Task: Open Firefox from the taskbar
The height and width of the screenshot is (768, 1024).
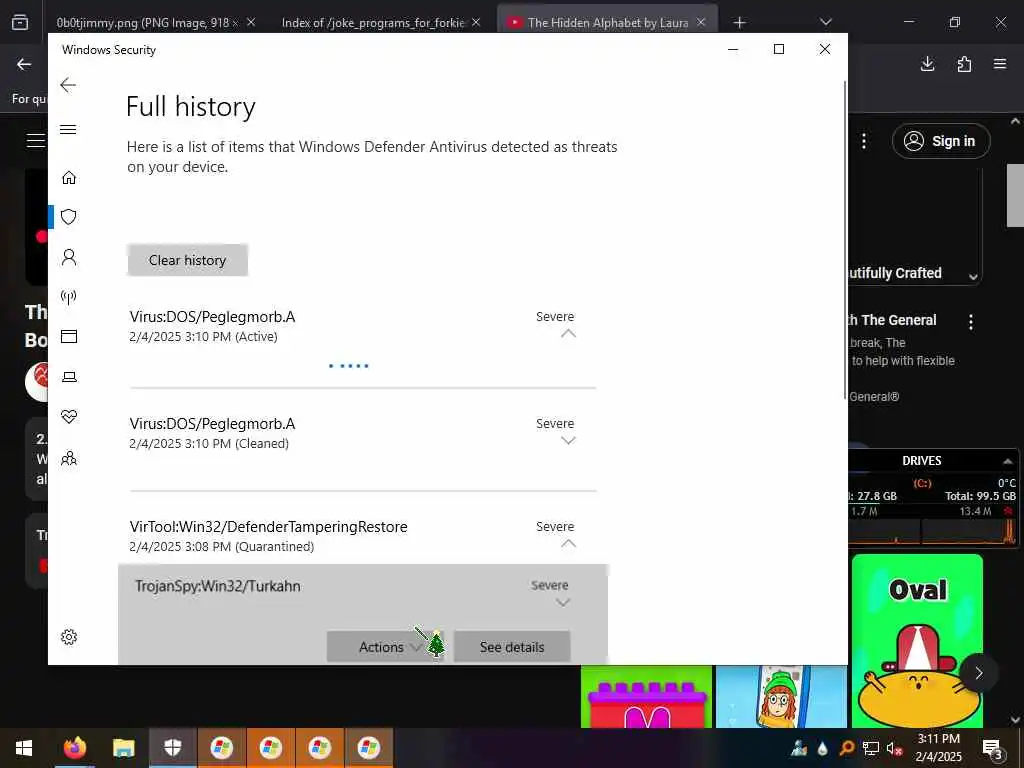Action: coord(74,748)
